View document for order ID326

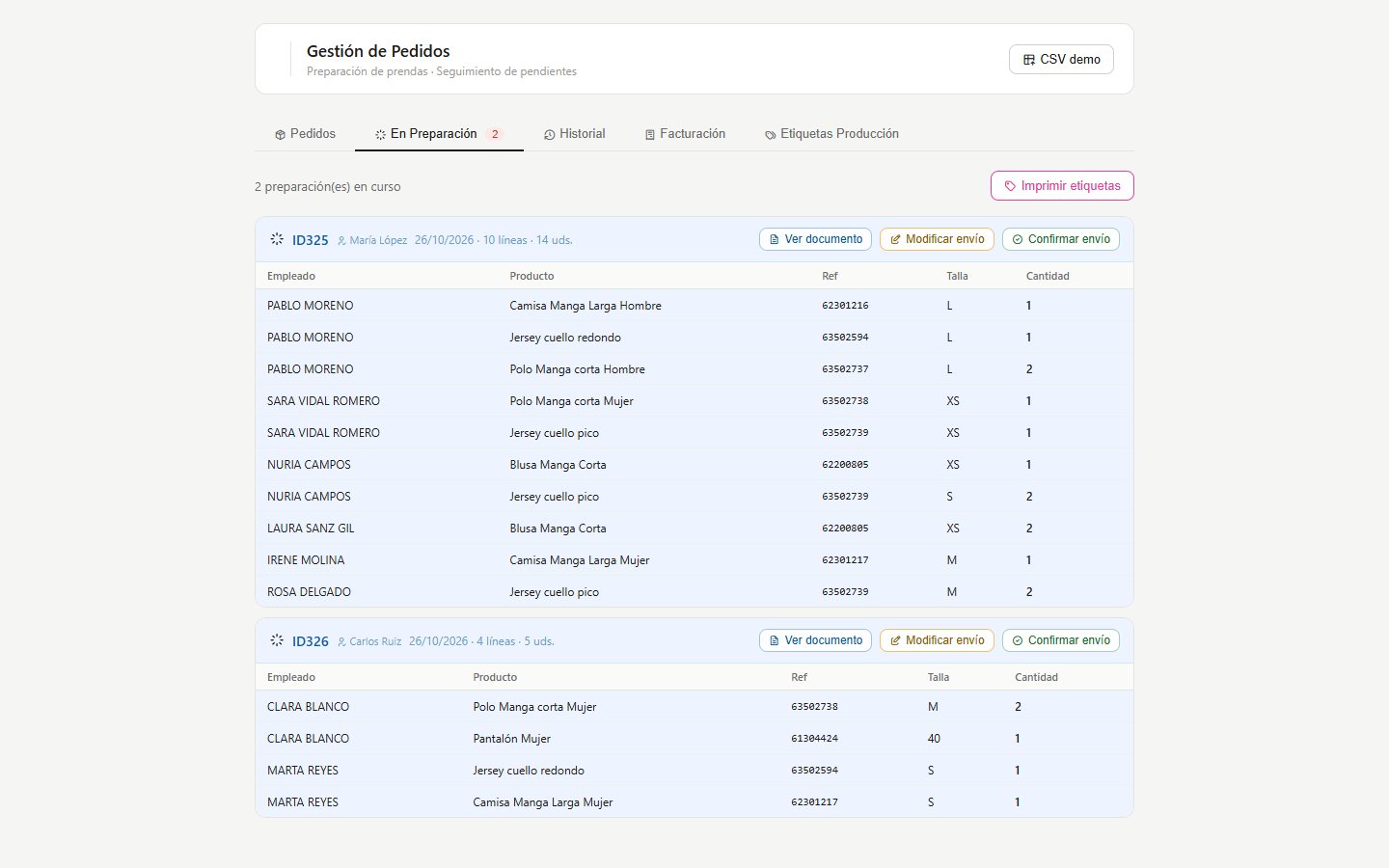click(815, 640)
